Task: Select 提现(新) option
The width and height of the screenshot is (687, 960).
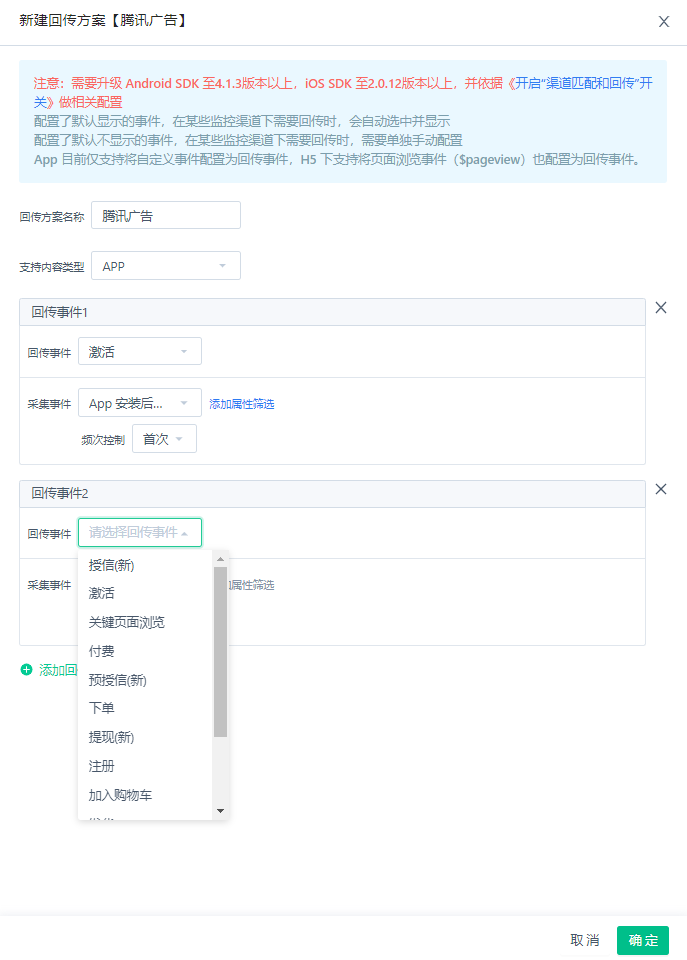Action: (145, 737)
